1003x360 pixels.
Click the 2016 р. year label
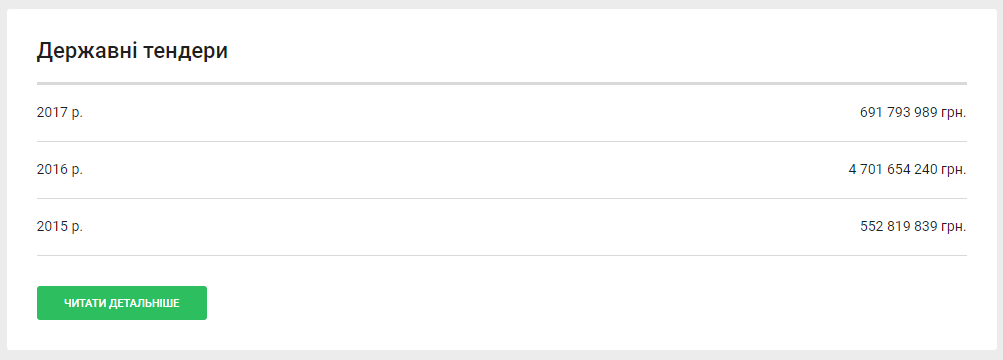pyautogui.click(x=60, y=170)
